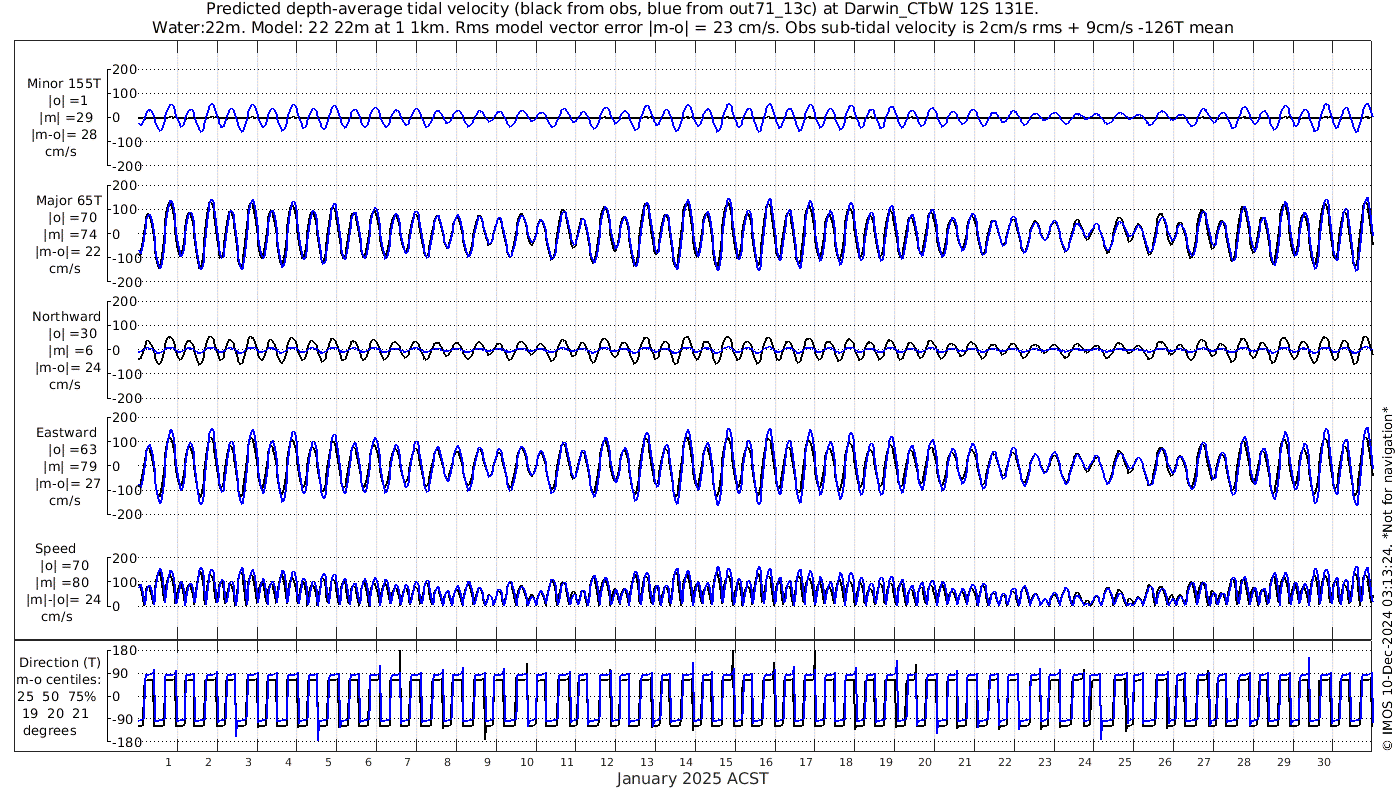
Task: Click day 10 tick label on the x-axis
Action: coord(527,762)
